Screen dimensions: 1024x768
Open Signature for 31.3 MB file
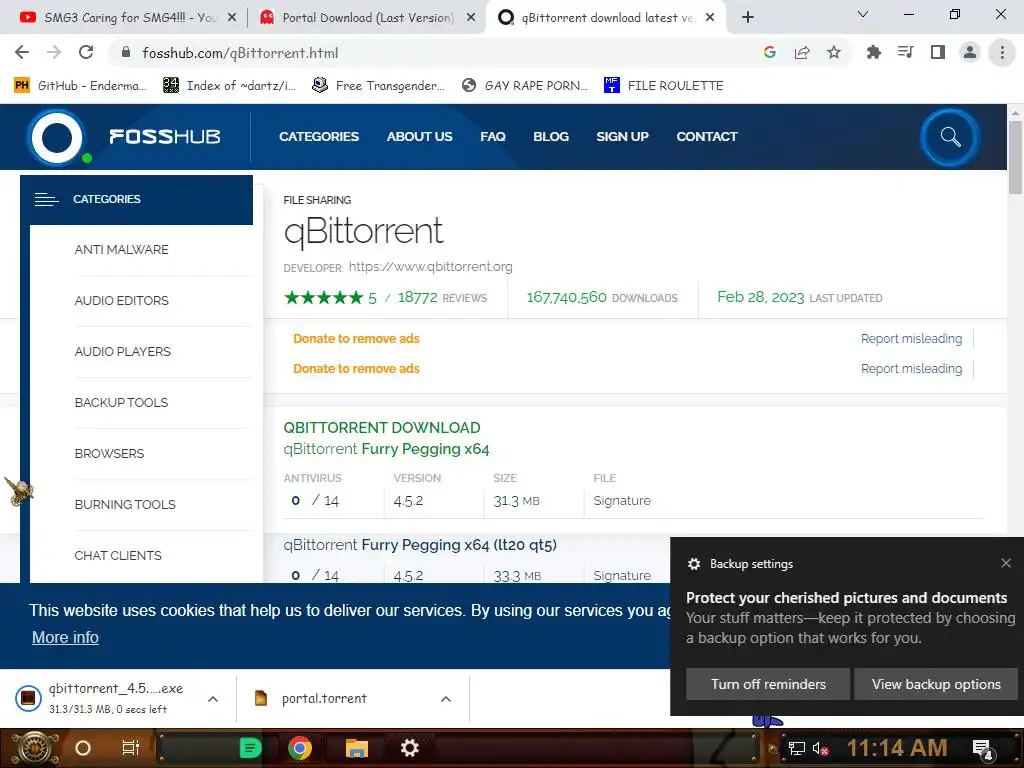(622, 500)
